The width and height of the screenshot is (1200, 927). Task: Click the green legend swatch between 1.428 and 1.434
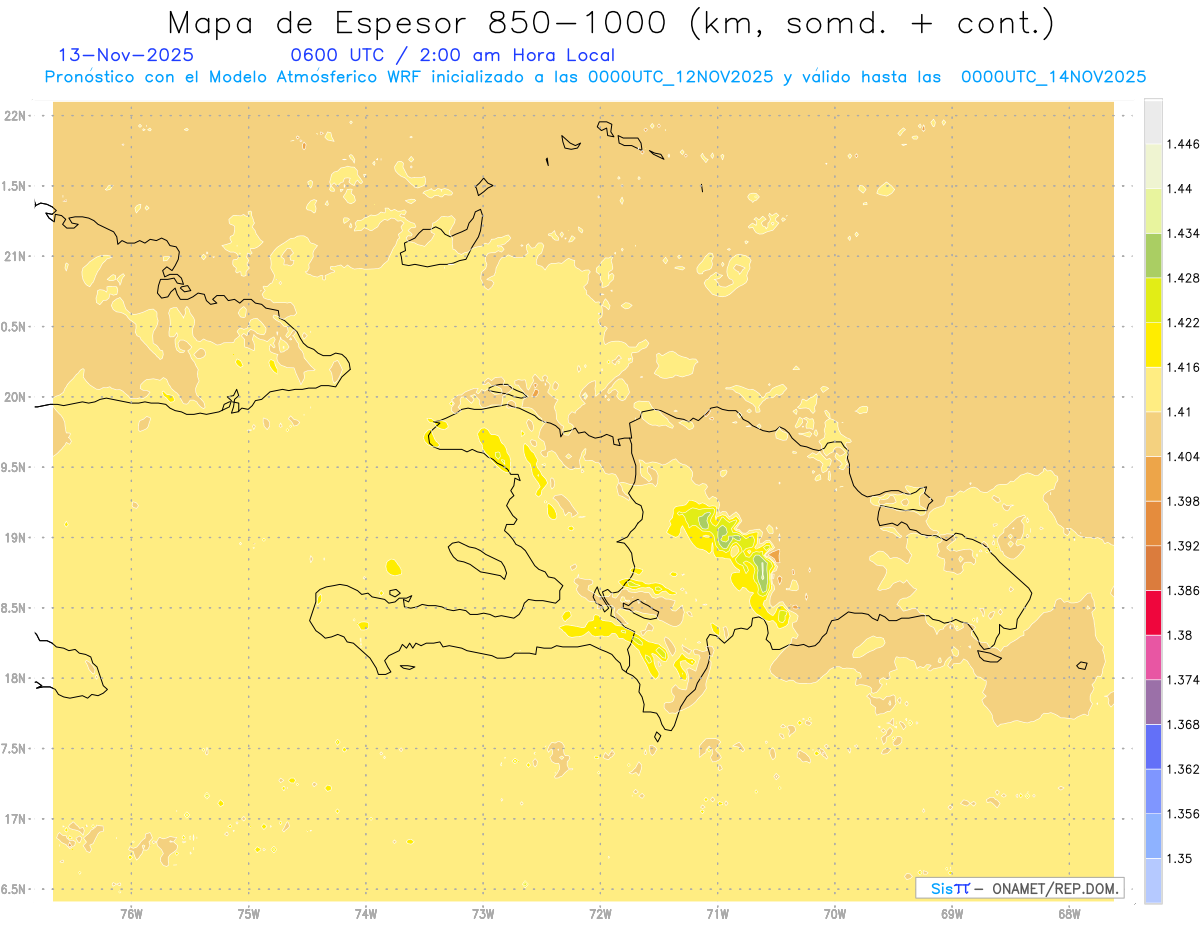(1153, 255)
